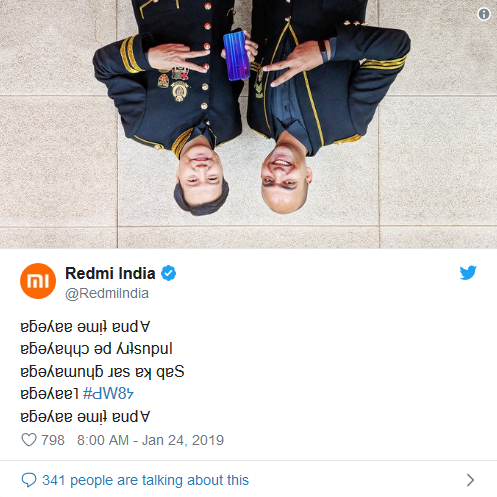Click the first flipped "Apna time aayega" line
The height and width of the screenshot is (497, 497).
pyautogui.click(x=85, y=327)
